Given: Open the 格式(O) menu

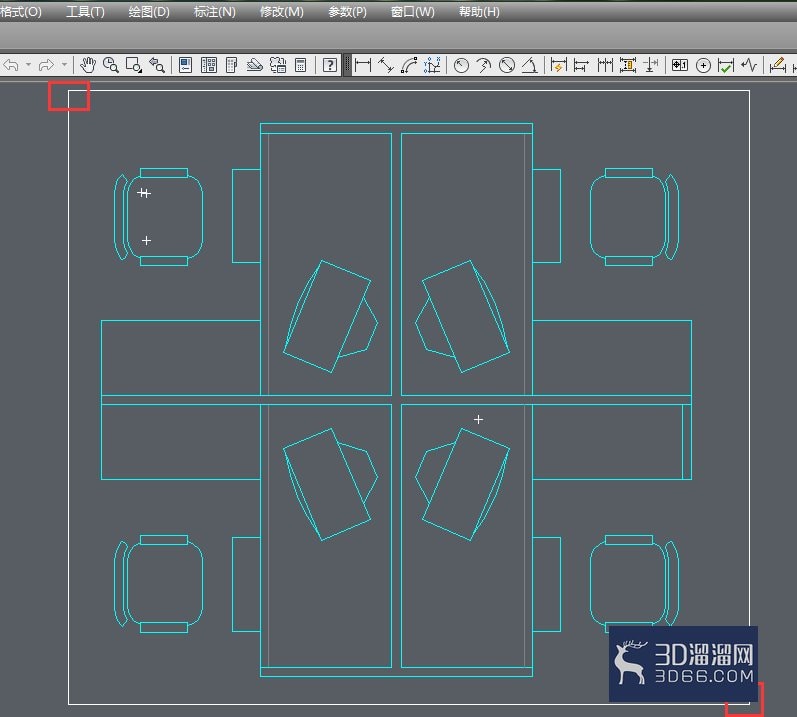Looking at the screenshot, I should coord(21,11).
